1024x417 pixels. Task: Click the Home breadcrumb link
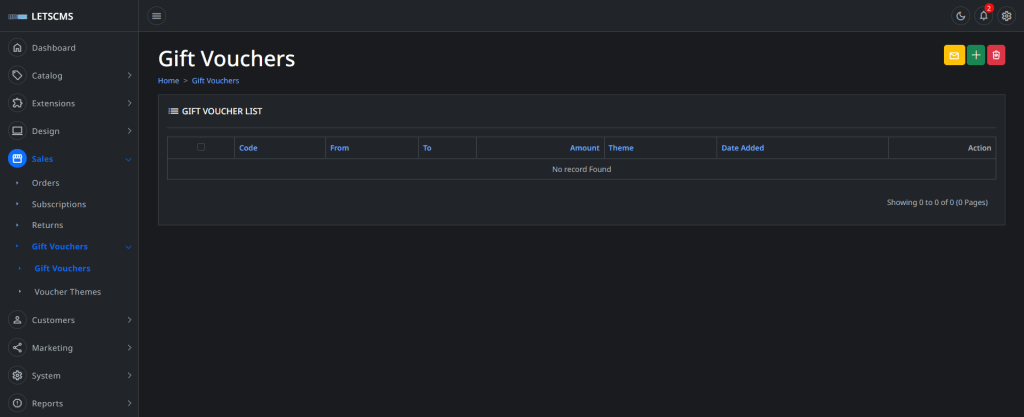(168, 81)
